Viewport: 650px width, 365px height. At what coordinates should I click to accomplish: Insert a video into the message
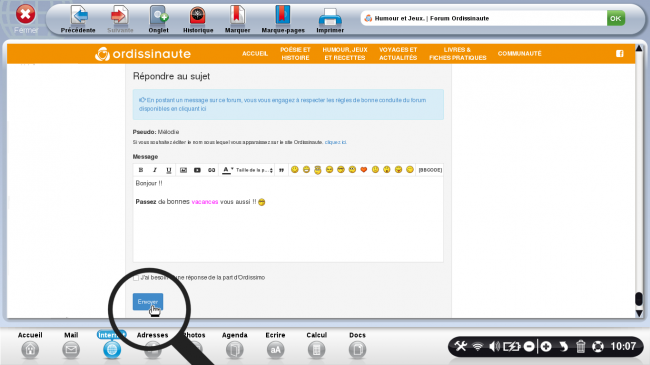tap(197, 170)
